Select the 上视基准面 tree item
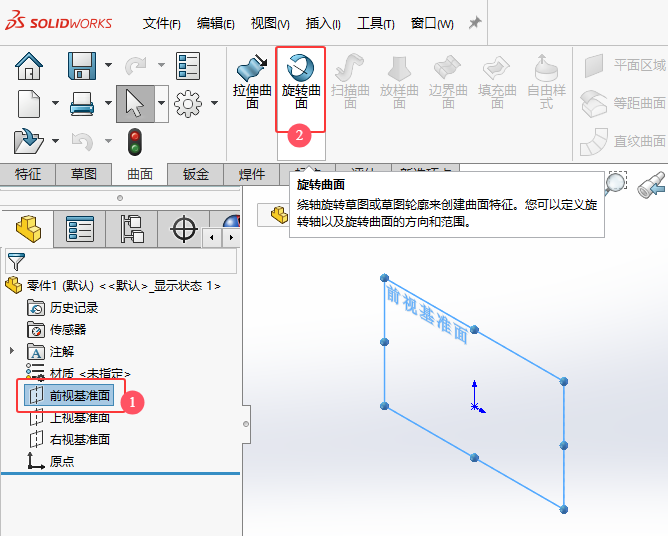The image size is (668, 536). [70, 418]
